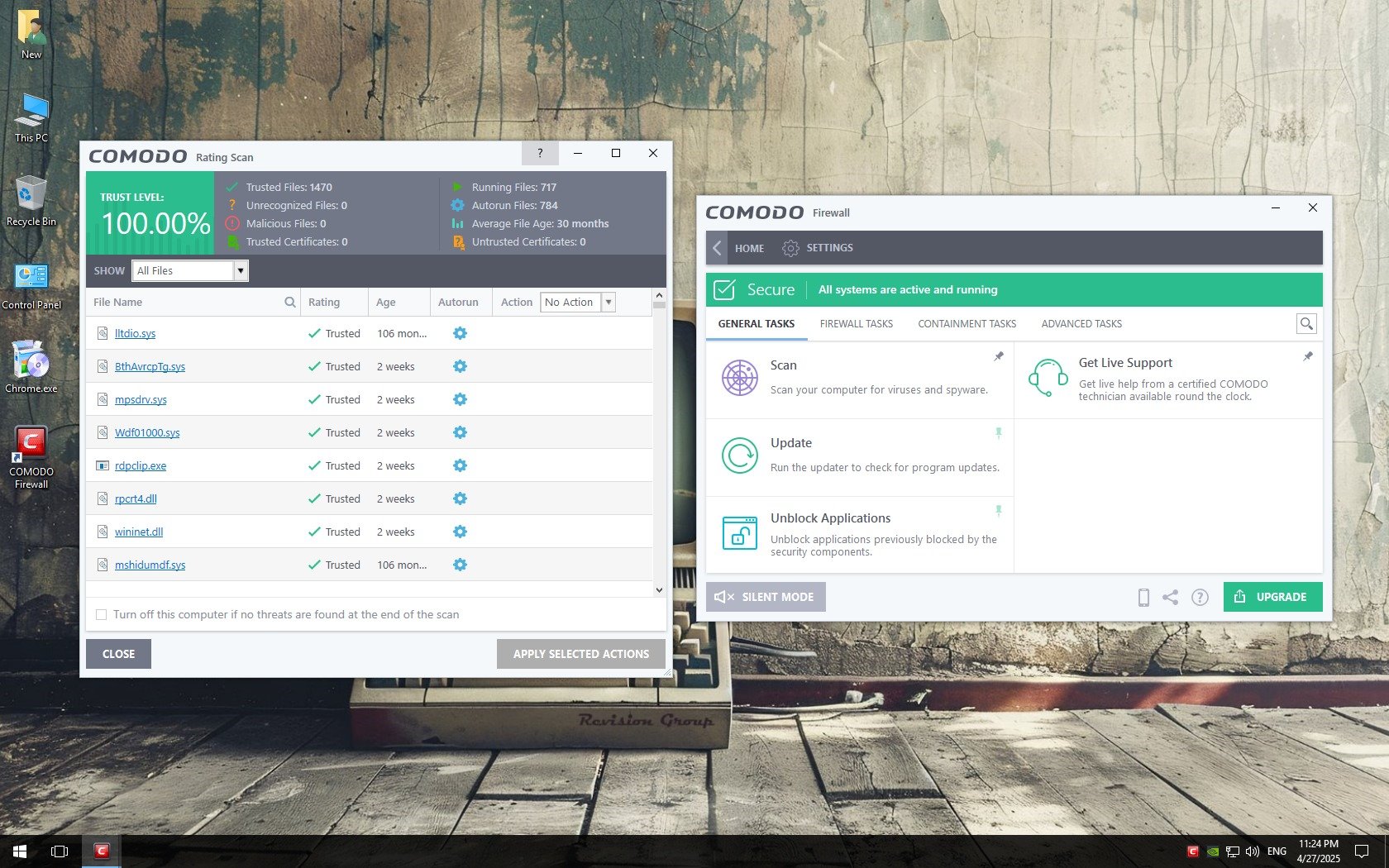This screenshot has height=868, width=1389.
Task: Switch to the Containment Tasks tab
Action: coord(967,324)
